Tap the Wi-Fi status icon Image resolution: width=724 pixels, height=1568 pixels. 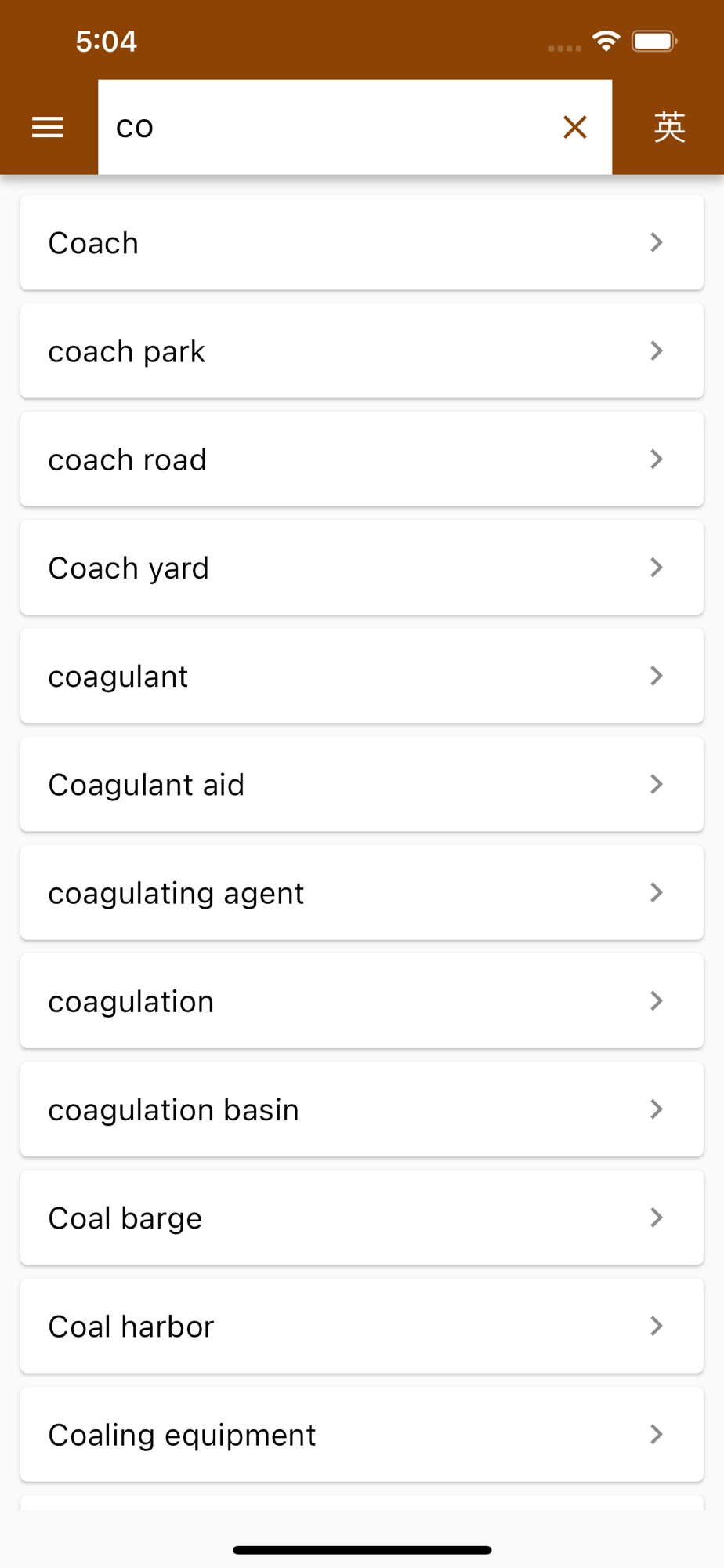[x=606, y=41]
